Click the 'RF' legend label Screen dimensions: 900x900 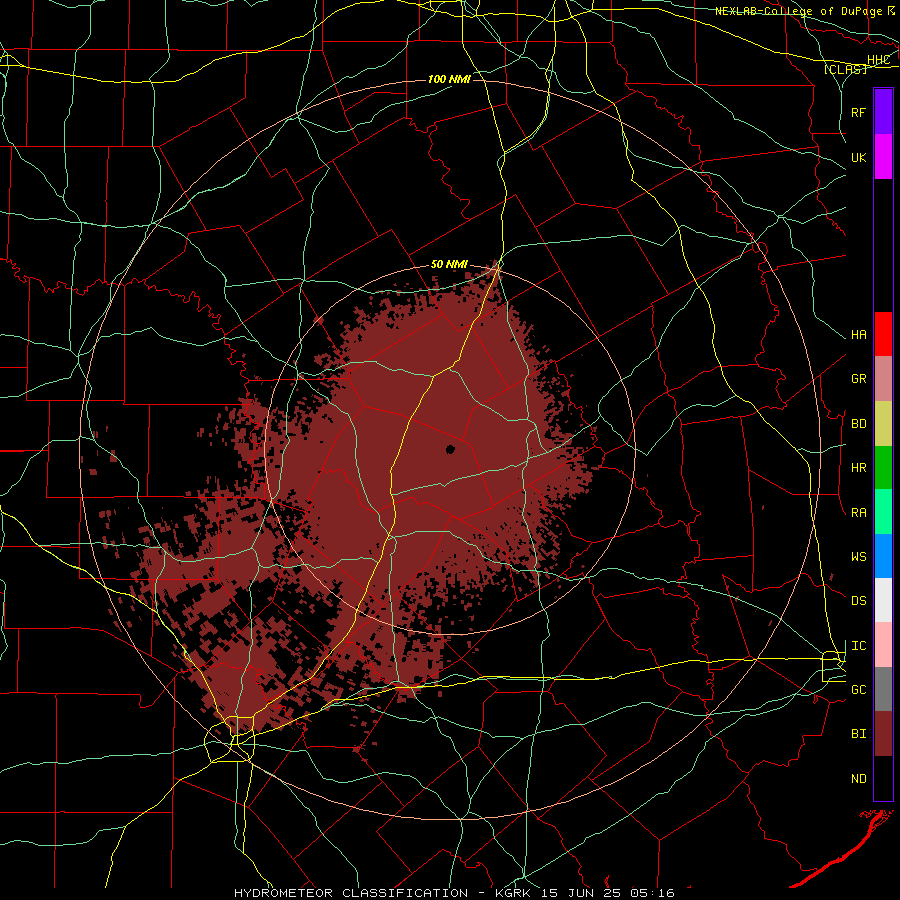tap(859, 112)
